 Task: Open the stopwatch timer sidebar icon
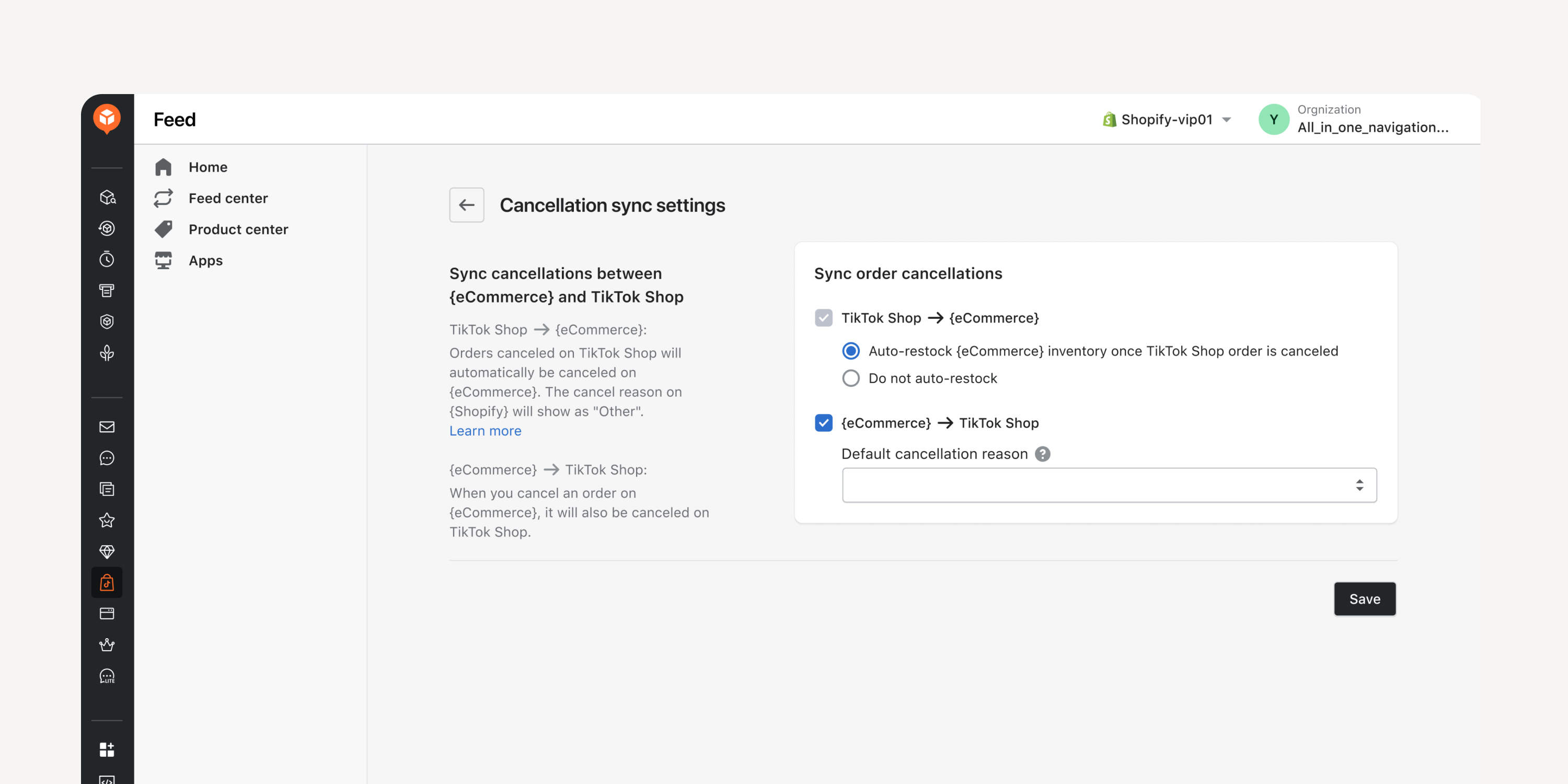click(x=107, y=259)
